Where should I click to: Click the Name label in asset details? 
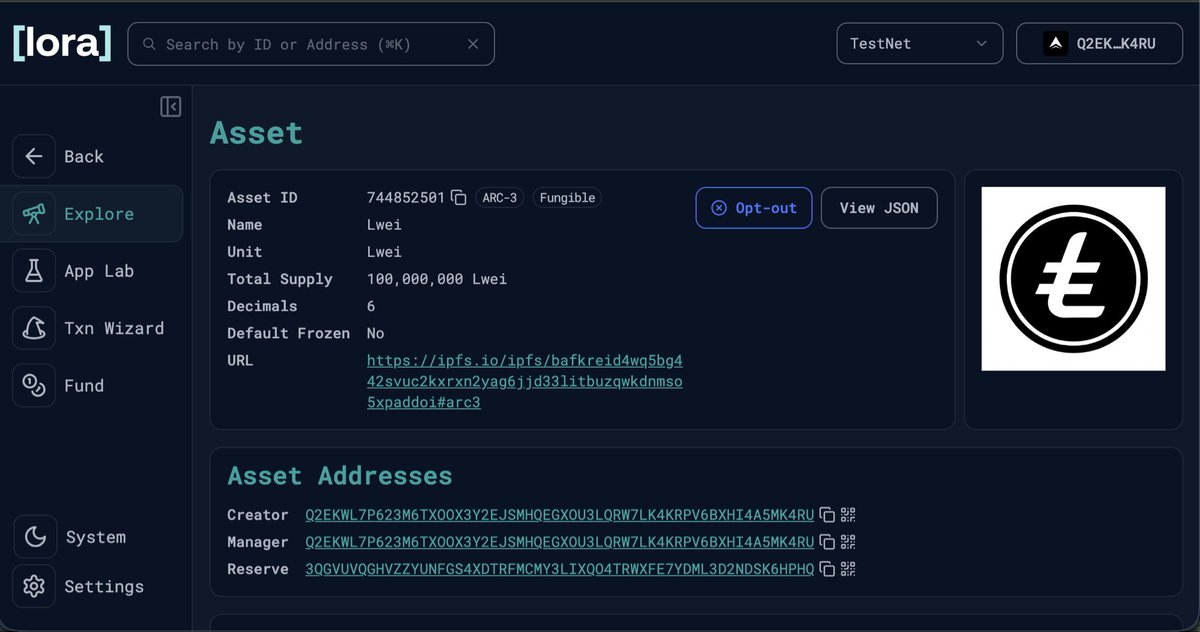coord(245,225)
